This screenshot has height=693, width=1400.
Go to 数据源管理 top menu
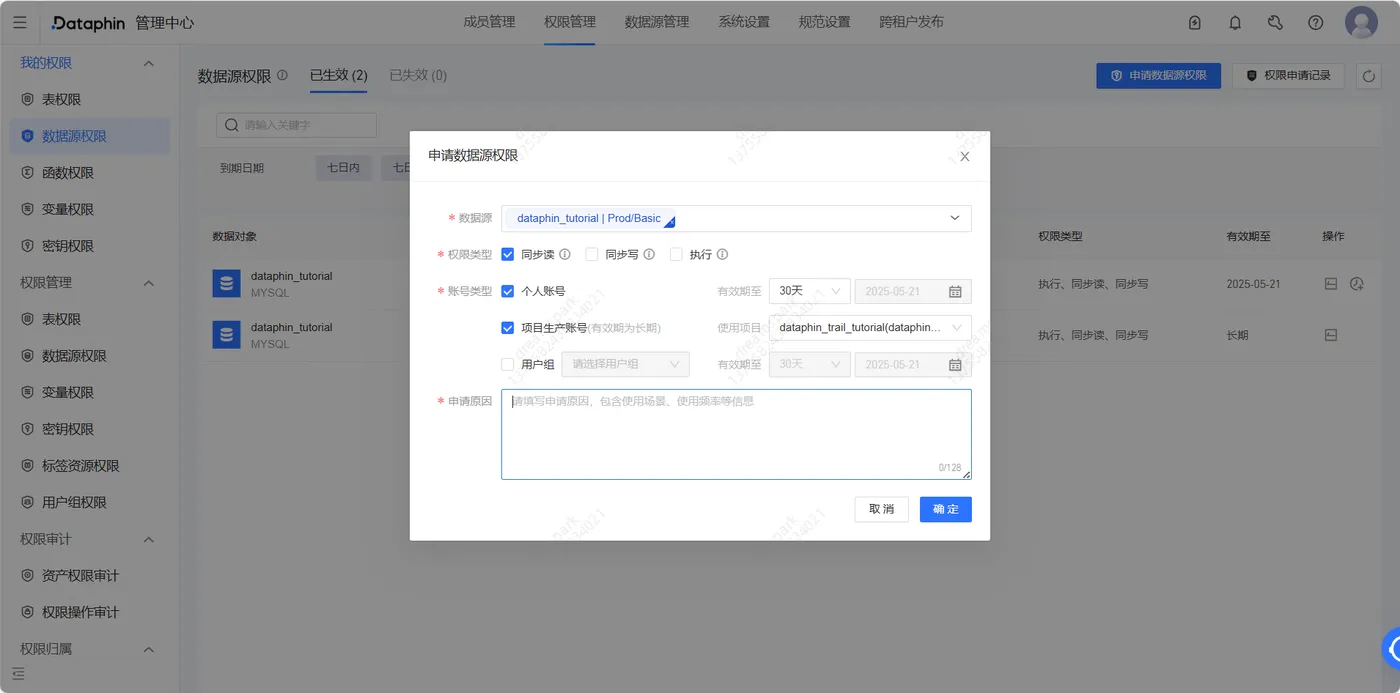pyautogui.click(x=657, y=22)
